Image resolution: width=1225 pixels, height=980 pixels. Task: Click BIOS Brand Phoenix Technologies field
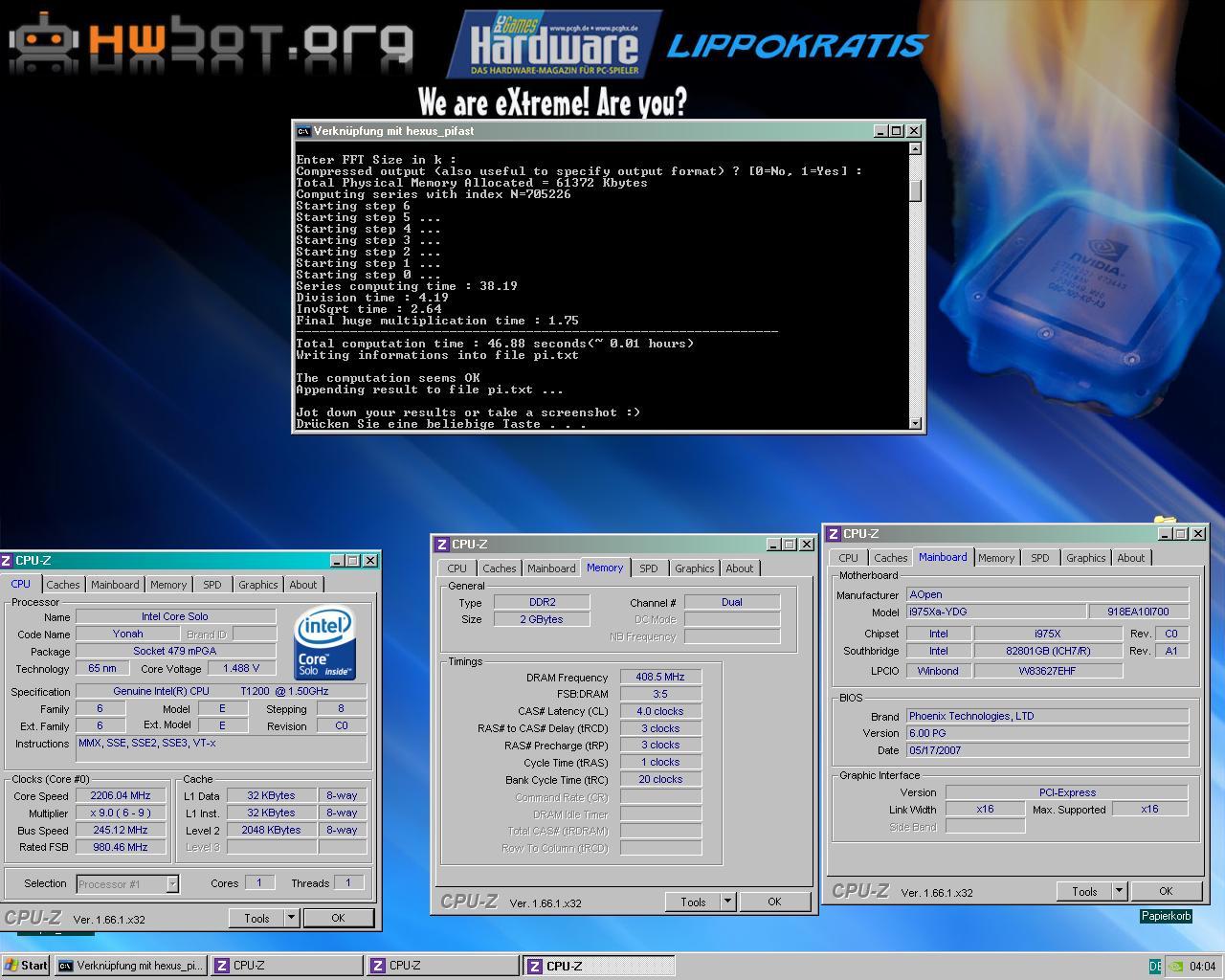[1047, 717]
